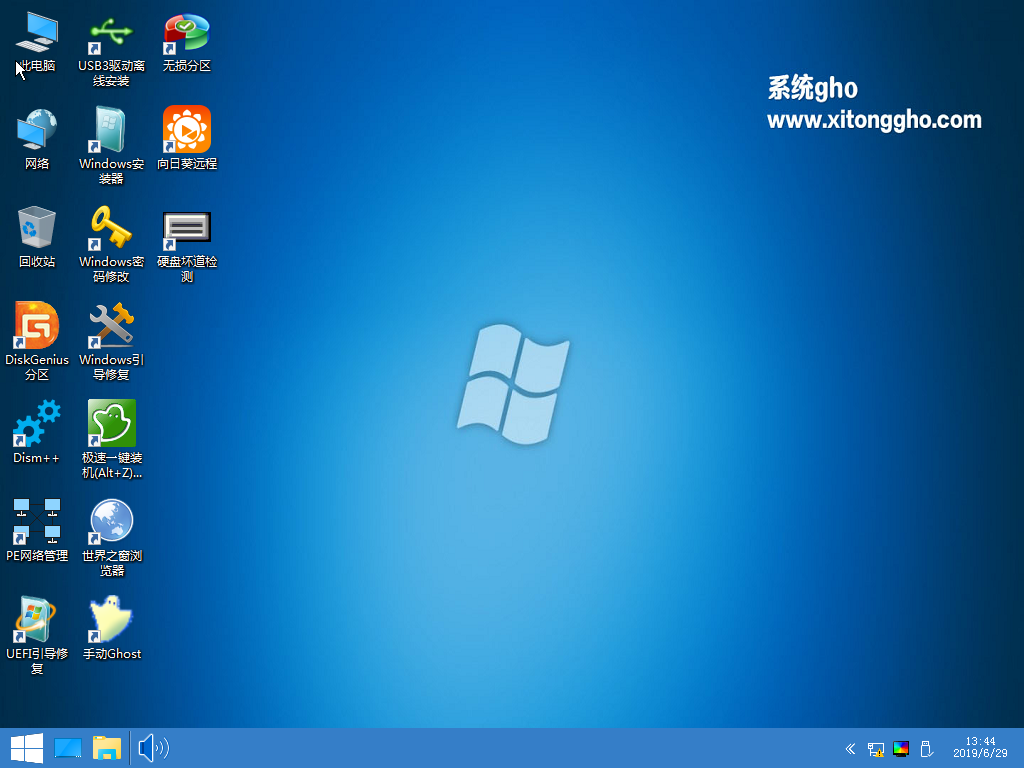Open the Windows Start menu
The image size is (1024, 768).
[27, 748]
